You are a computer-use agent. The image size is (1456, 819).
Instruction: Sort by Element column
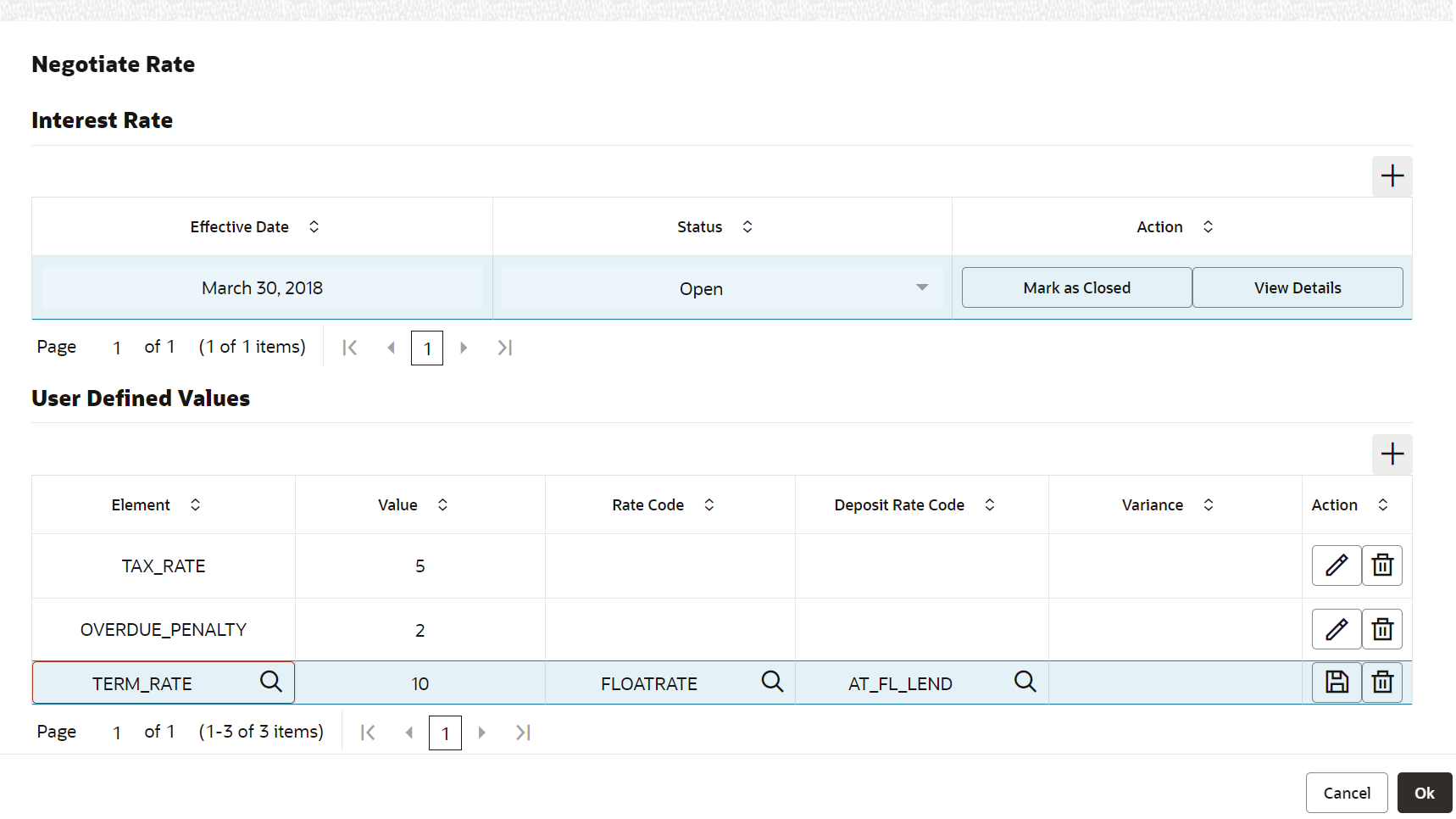(195, 505)
